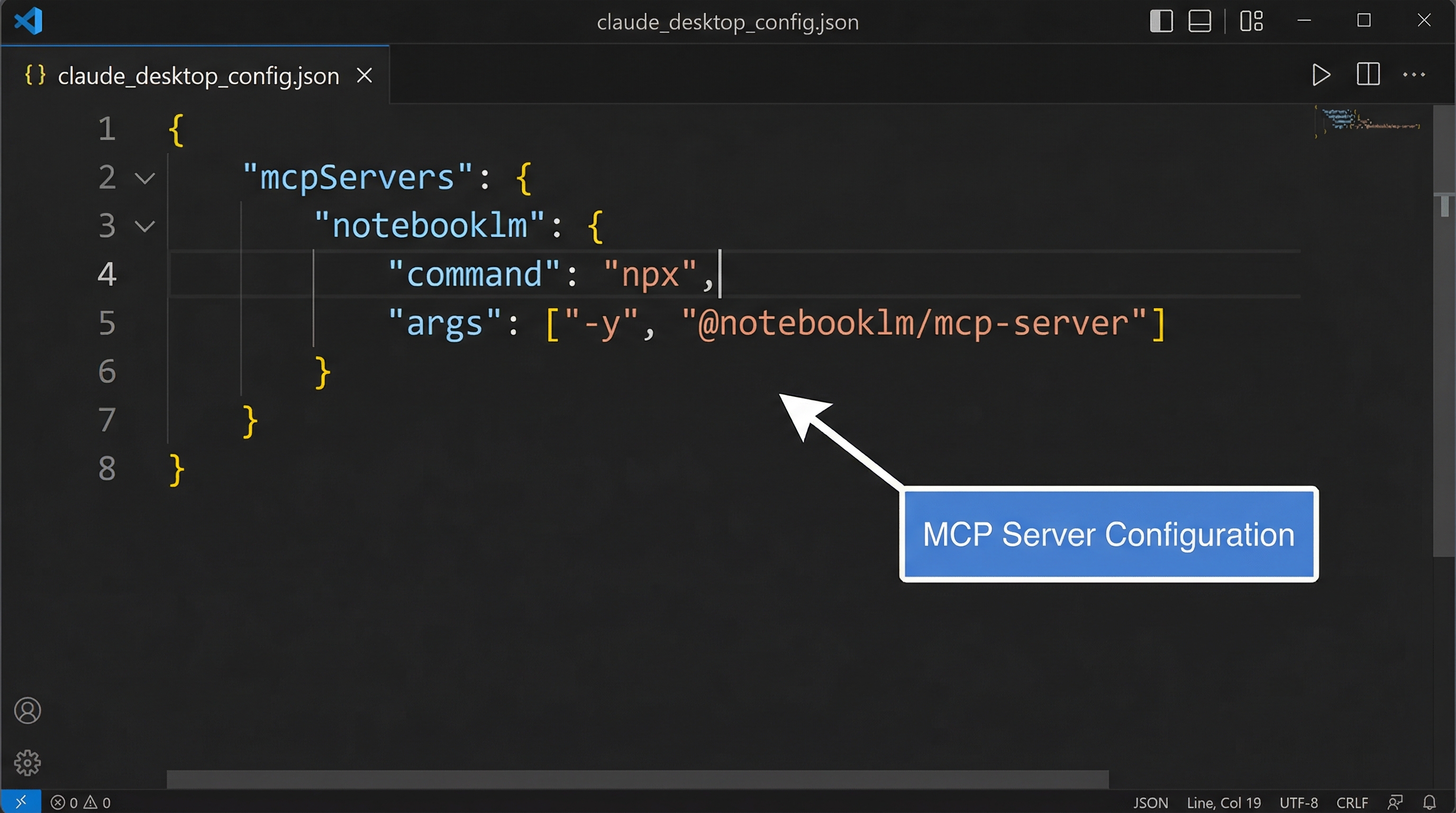
Task: Show errors and warnings count
Action: coord(81,802)
